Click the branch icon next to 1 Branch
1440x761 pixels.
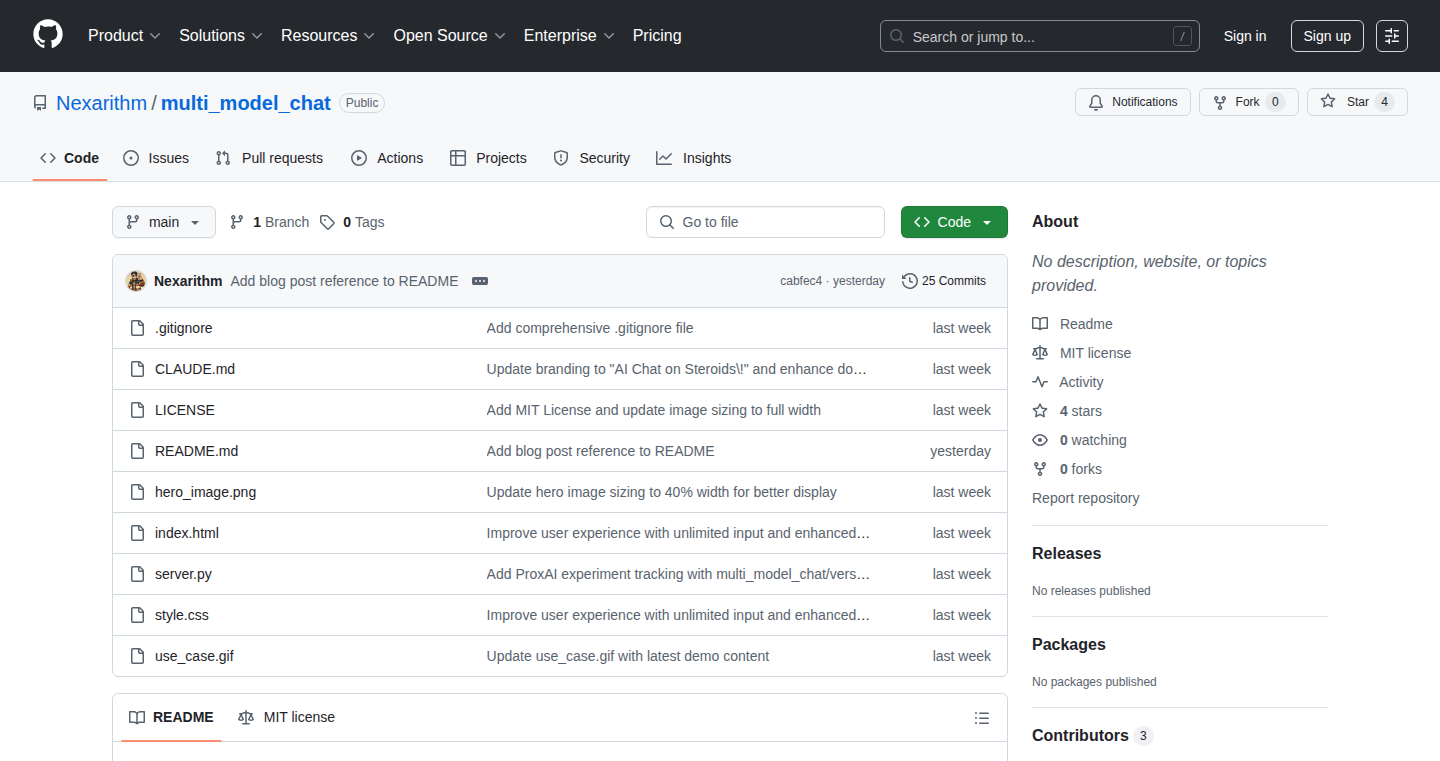237,222
